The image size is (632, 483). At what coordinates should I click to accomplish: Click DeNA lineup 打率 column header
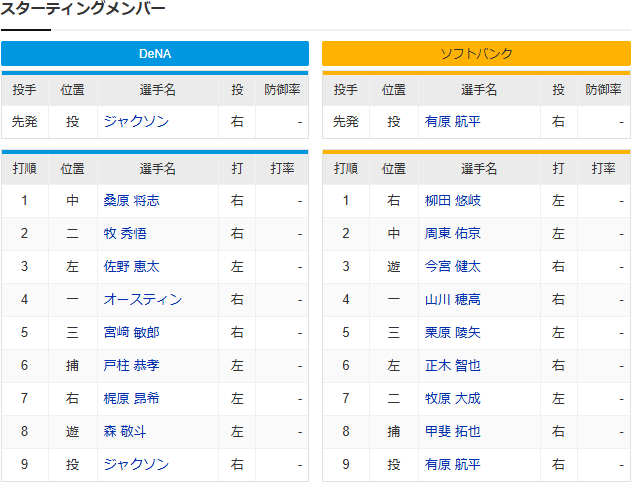[x=282, y=169]
